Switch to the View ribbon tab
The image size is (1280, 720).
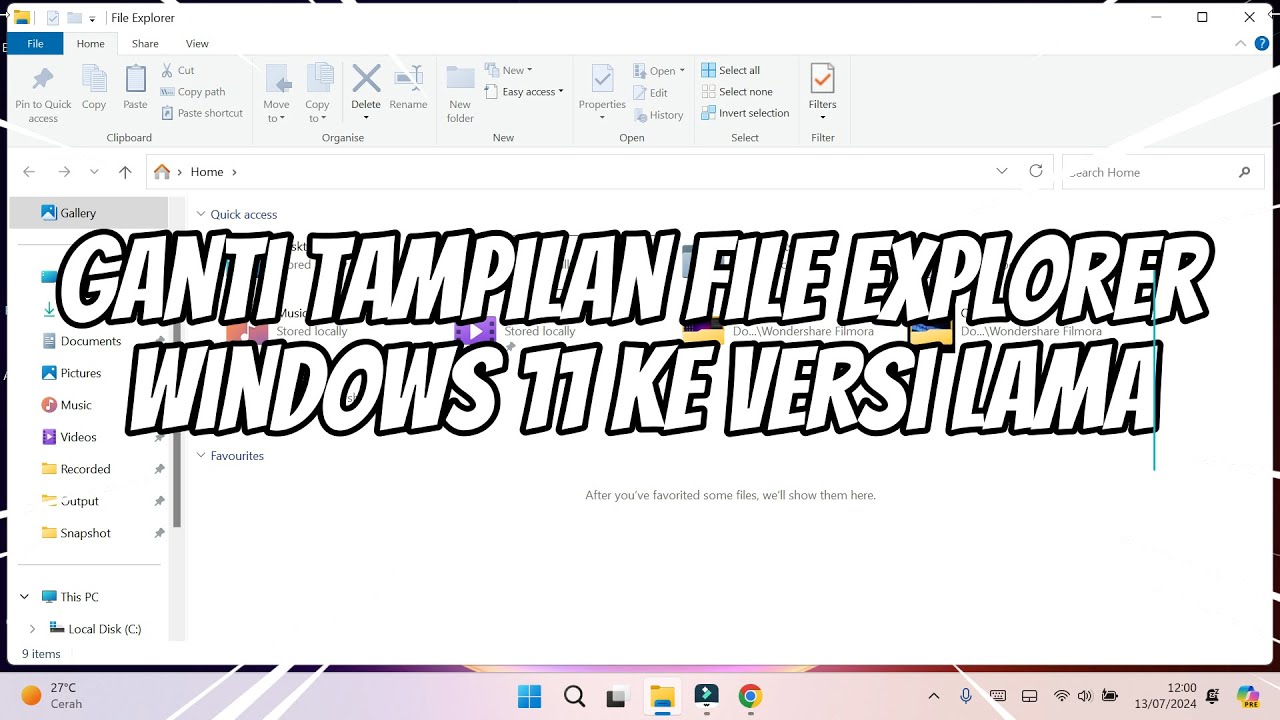click(x=197, y=44)
